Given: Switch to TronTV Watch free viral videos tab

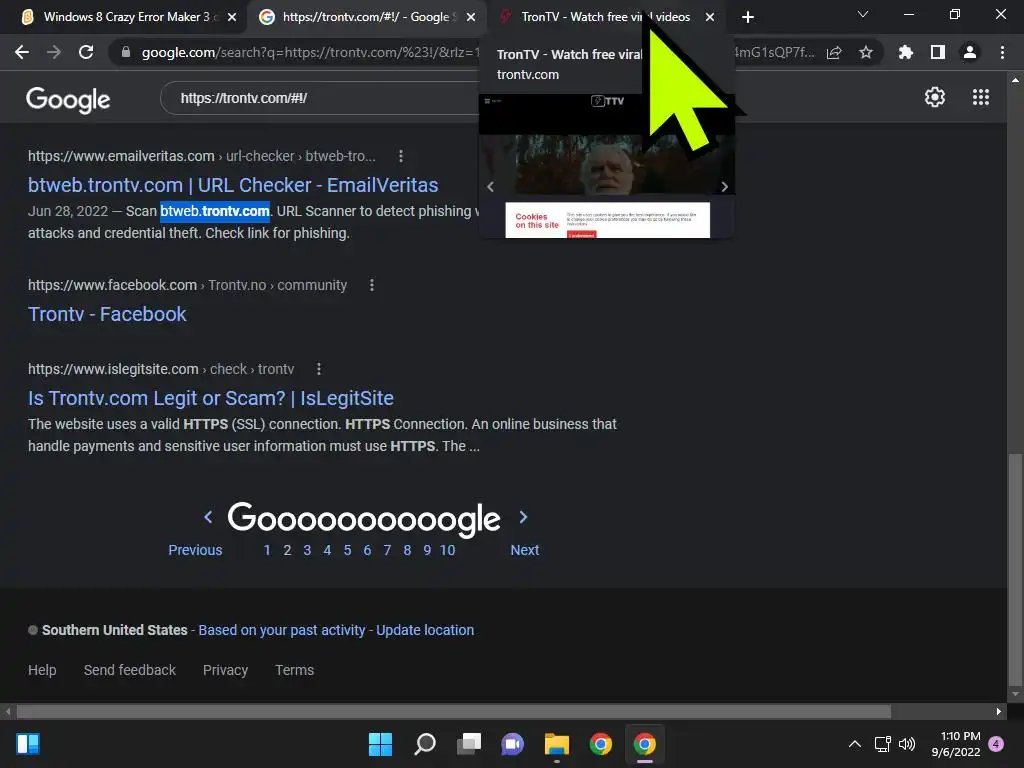Looking at the screenshot, I should [x=605, y=17].
